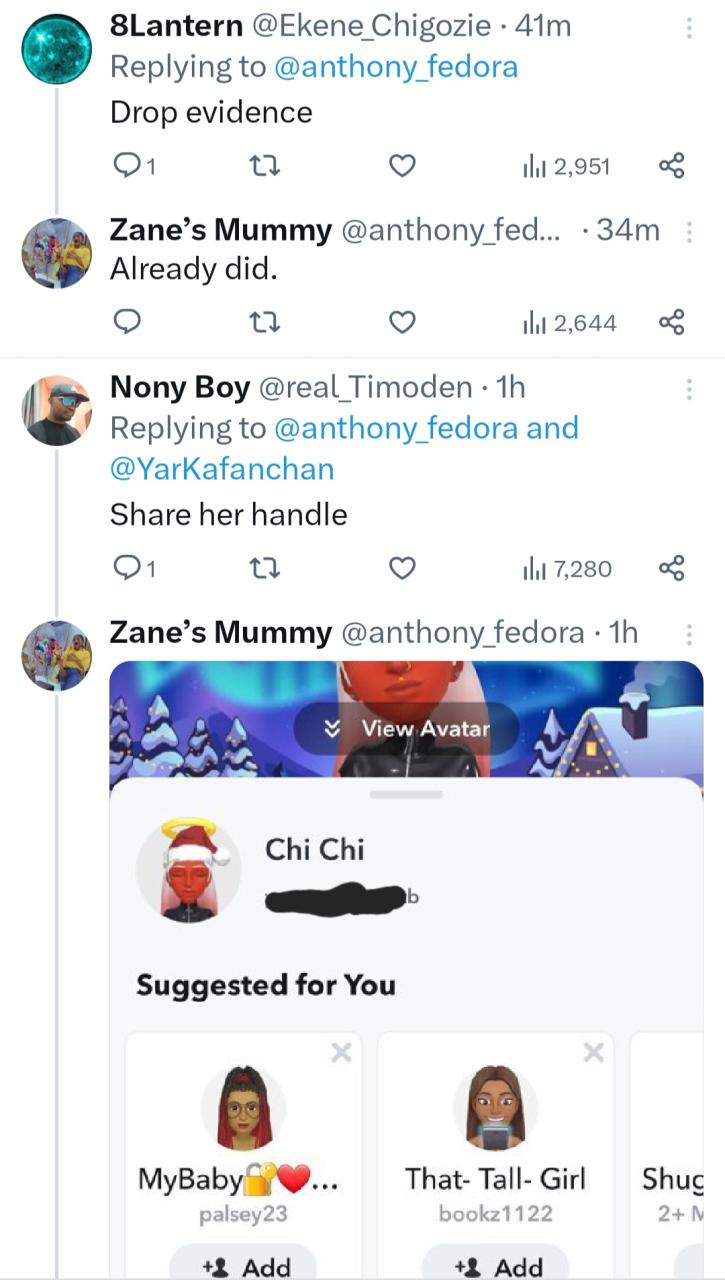Dismiss the MyBaby suggested friend card
This screenshot has width=725, height=1280.
click(x=341, y=1051)
